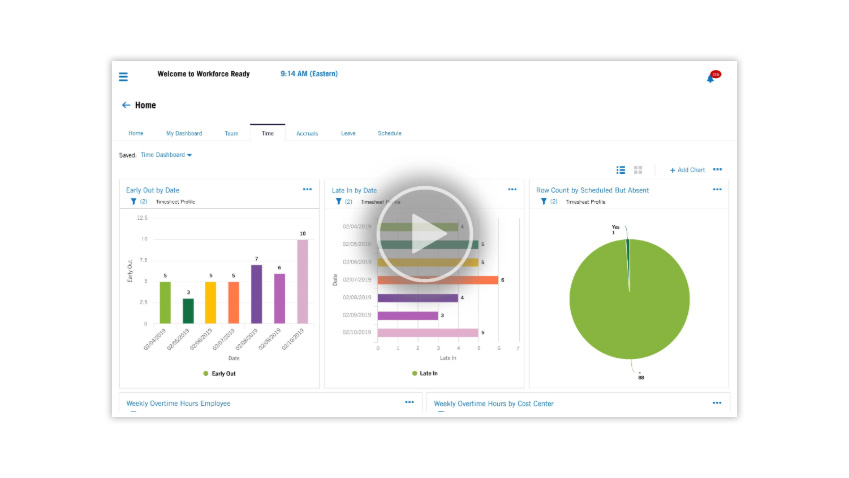Open Weekly Overtime Hours by Cost Center title

tap(493, 404)
